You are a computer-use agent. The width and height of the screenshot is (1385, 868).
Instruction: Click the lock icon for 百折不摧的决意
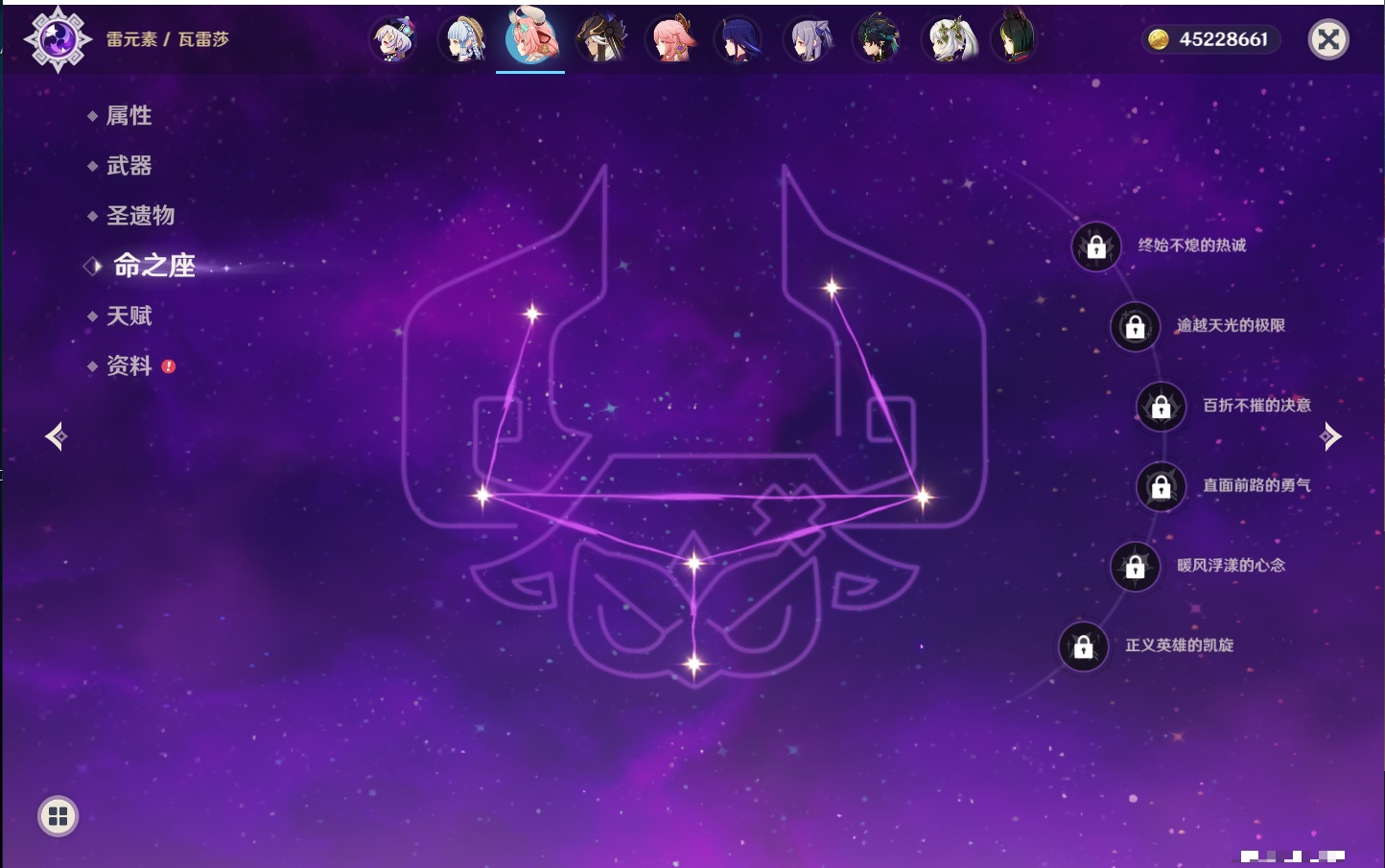click(1162, 407)
